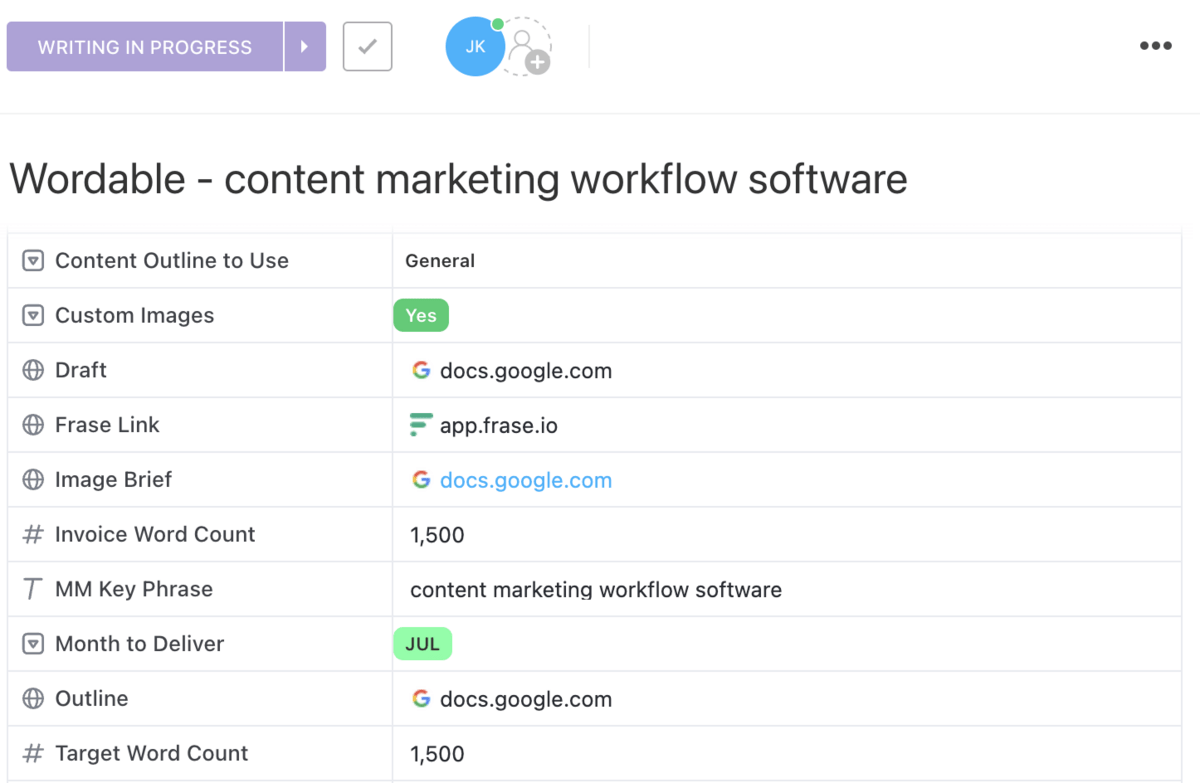The width and height of the screenshot is (1200, 783).
Task: Click the JK assignee avatar
Action: (x=475, y=47)
